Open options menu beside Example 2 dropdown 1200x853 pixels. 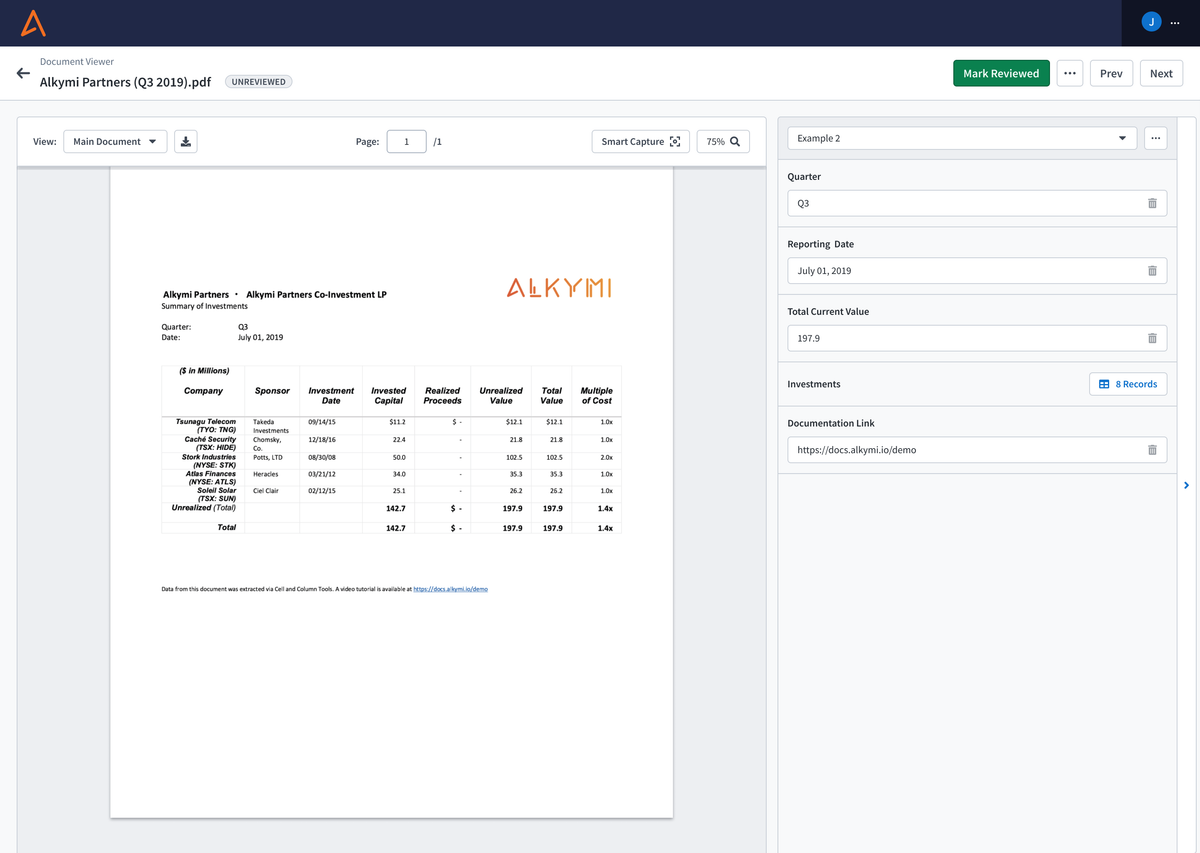coord(1155,139)
